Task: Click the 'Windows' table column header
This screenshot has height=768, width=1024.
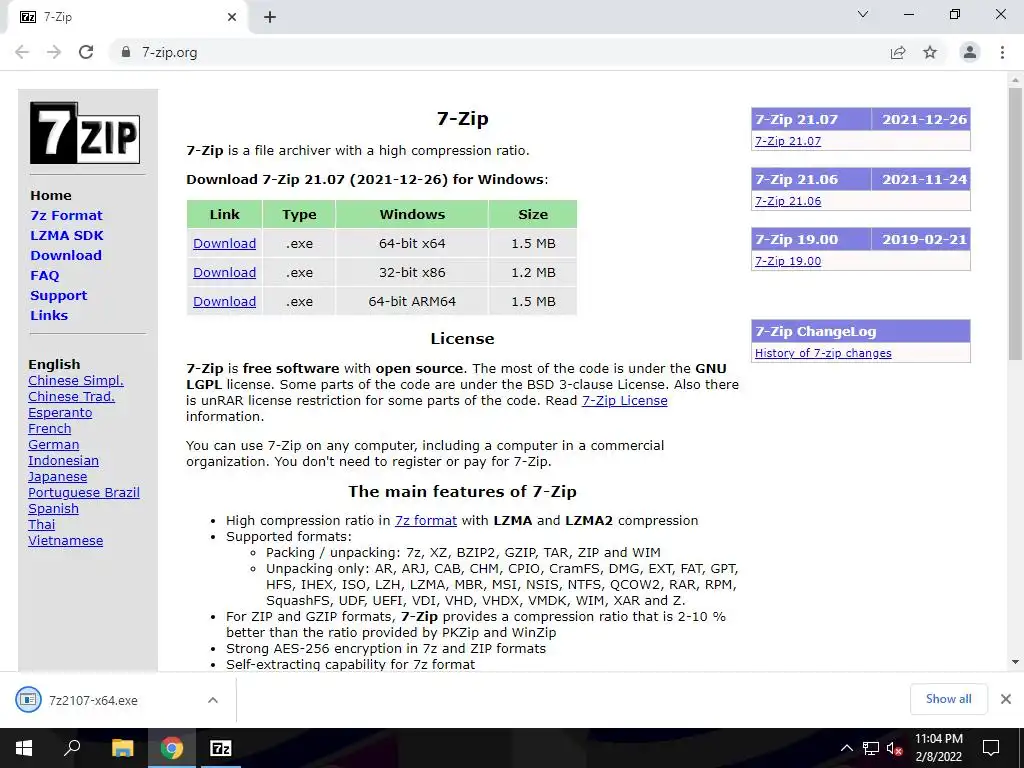Action: [412, 214]
